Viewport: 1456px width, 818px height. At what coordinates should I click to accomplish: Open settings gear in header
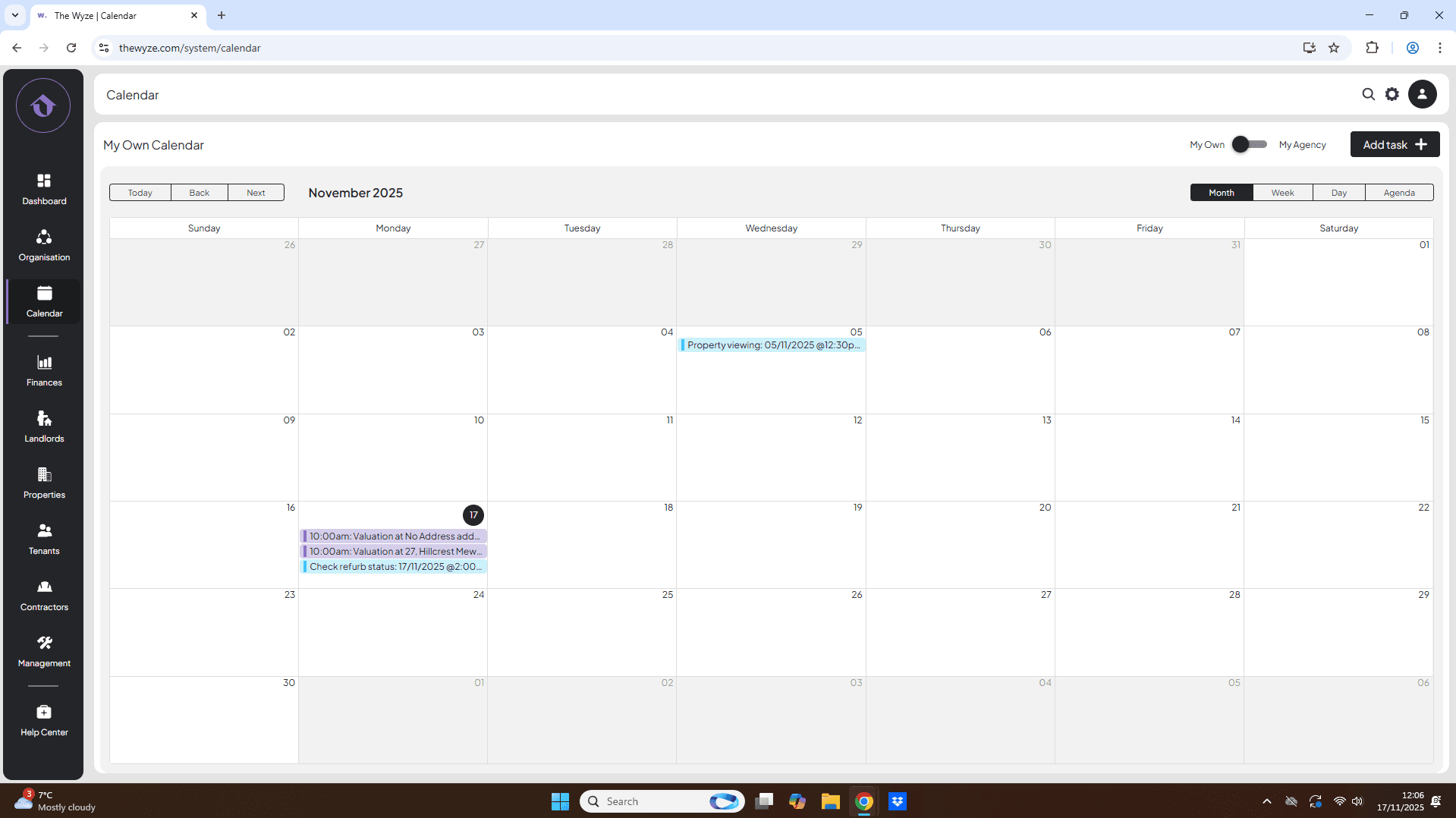click(x=1392, y=95)
